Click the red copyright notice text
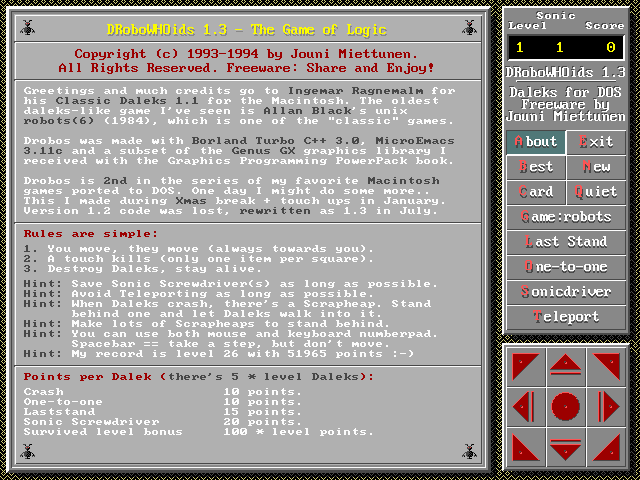 (246, 61)
